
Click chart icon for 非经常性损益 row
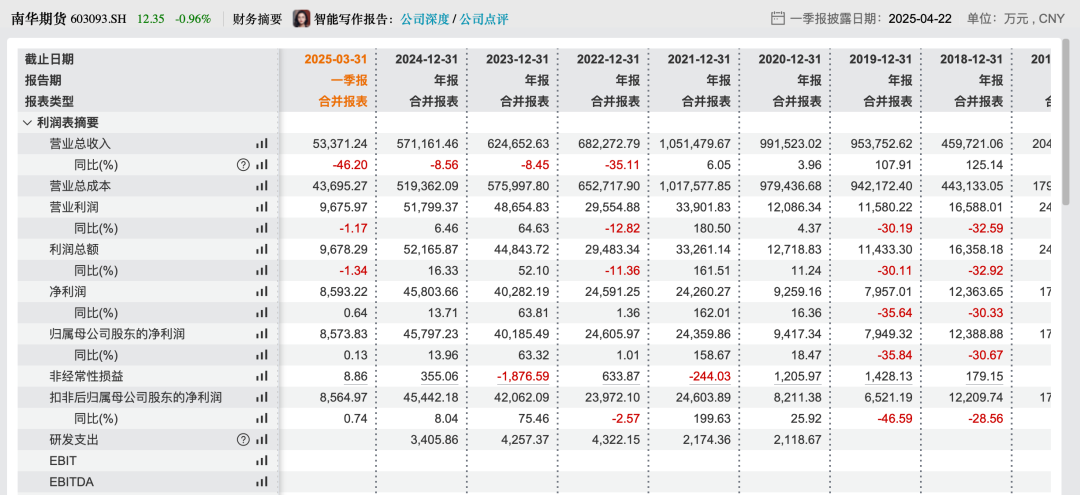[262, 377]
